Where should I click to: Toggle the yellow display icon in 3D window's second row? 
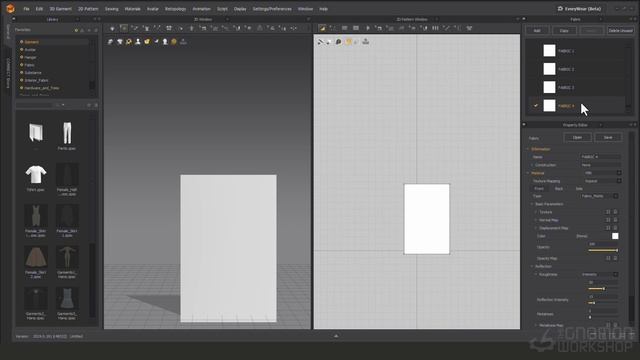(x=147, y=42)
